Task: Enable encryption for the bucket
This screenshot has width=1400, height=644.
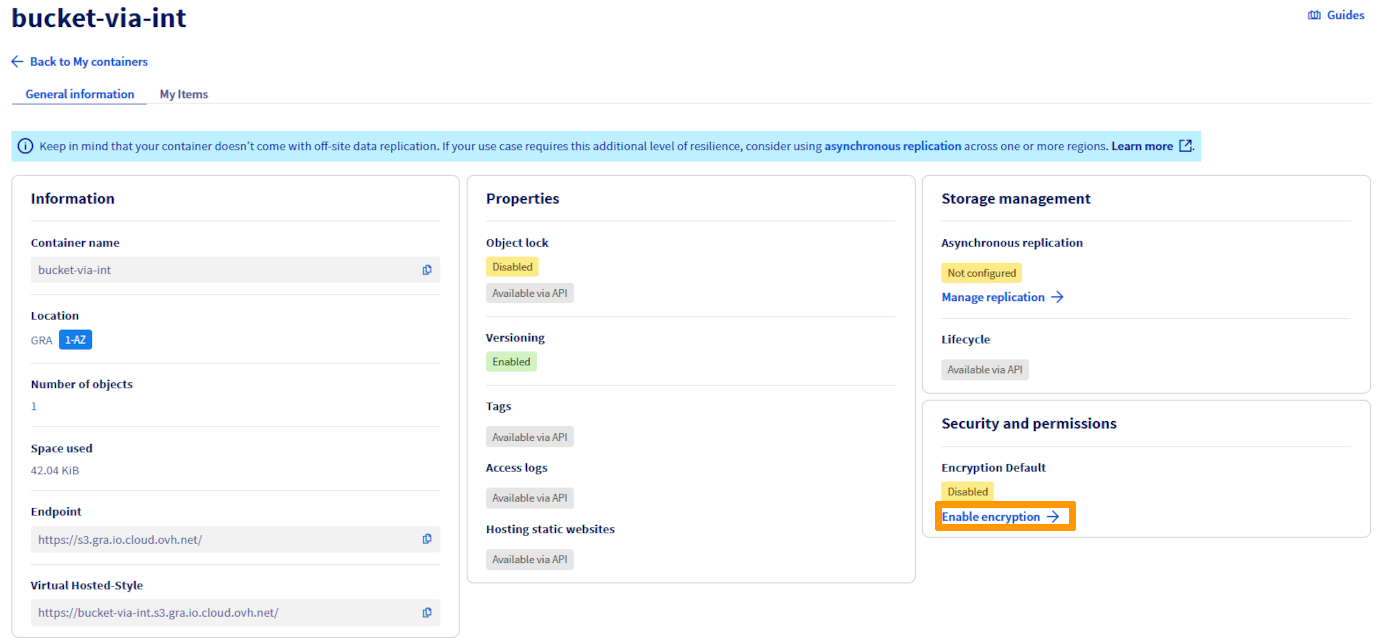Action: click(x=997, y=516)
